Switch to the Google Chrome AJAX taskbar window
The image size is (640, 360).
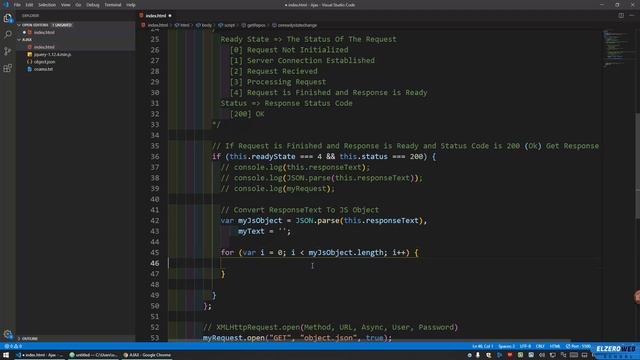pyautogui.click(x=147, y=355)
